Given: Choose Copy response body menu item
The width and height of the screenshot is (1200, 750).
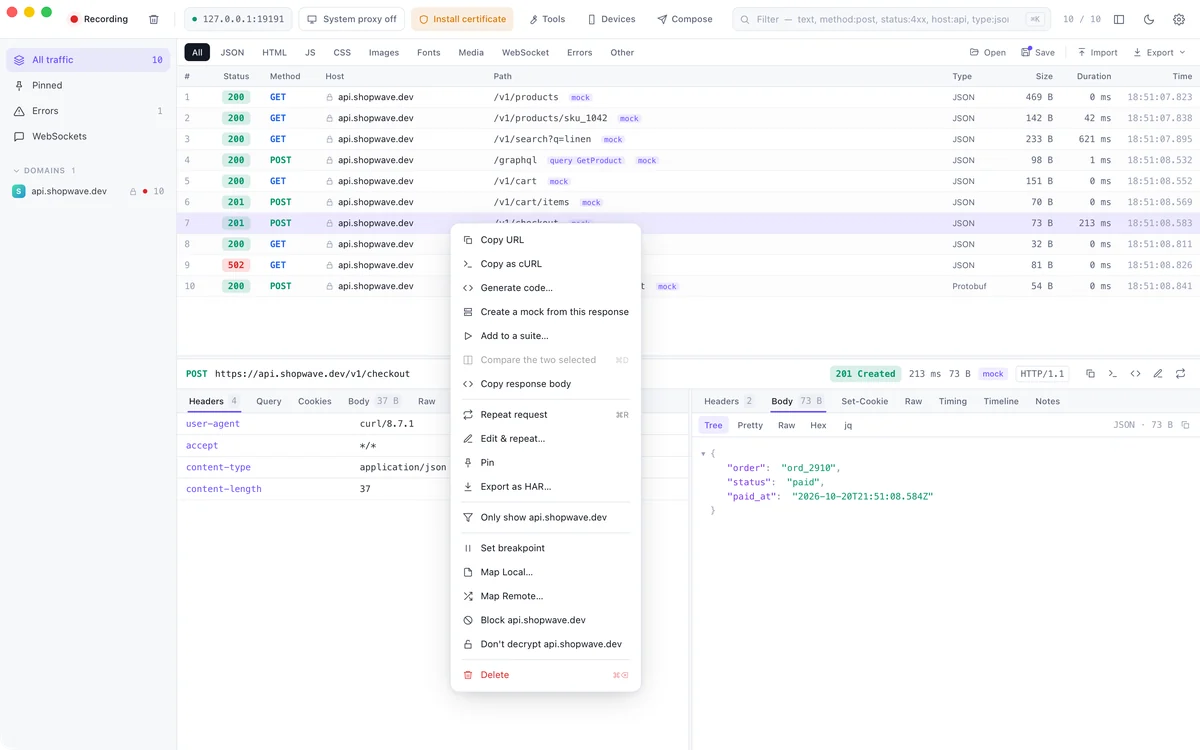Looking at the screenshot, I should [546, 384].
